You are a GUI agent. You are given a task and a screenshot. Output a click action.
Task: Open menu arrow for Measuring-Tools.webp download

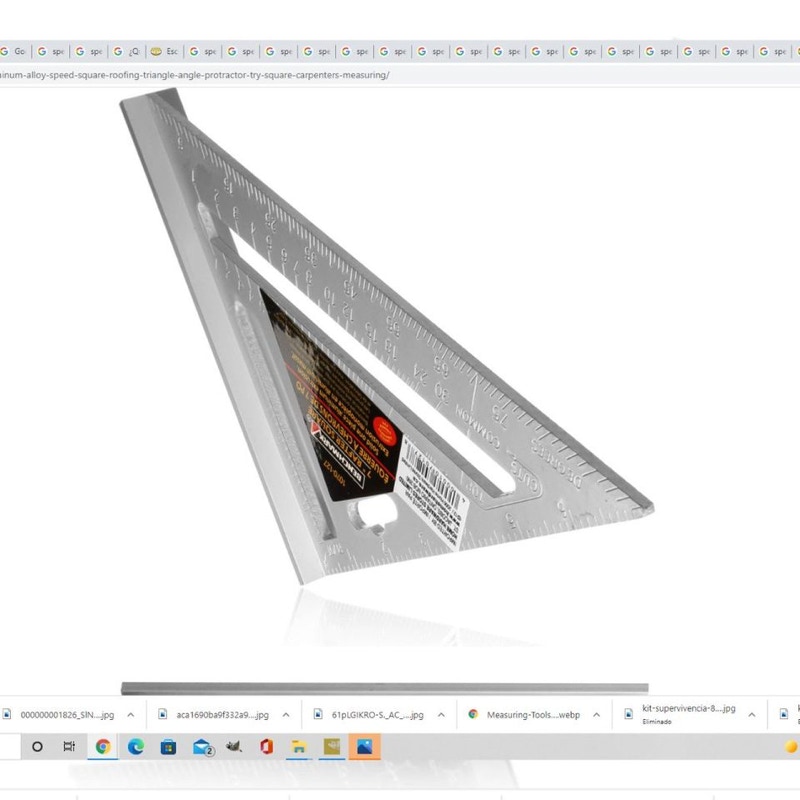(x=596, y=715)
